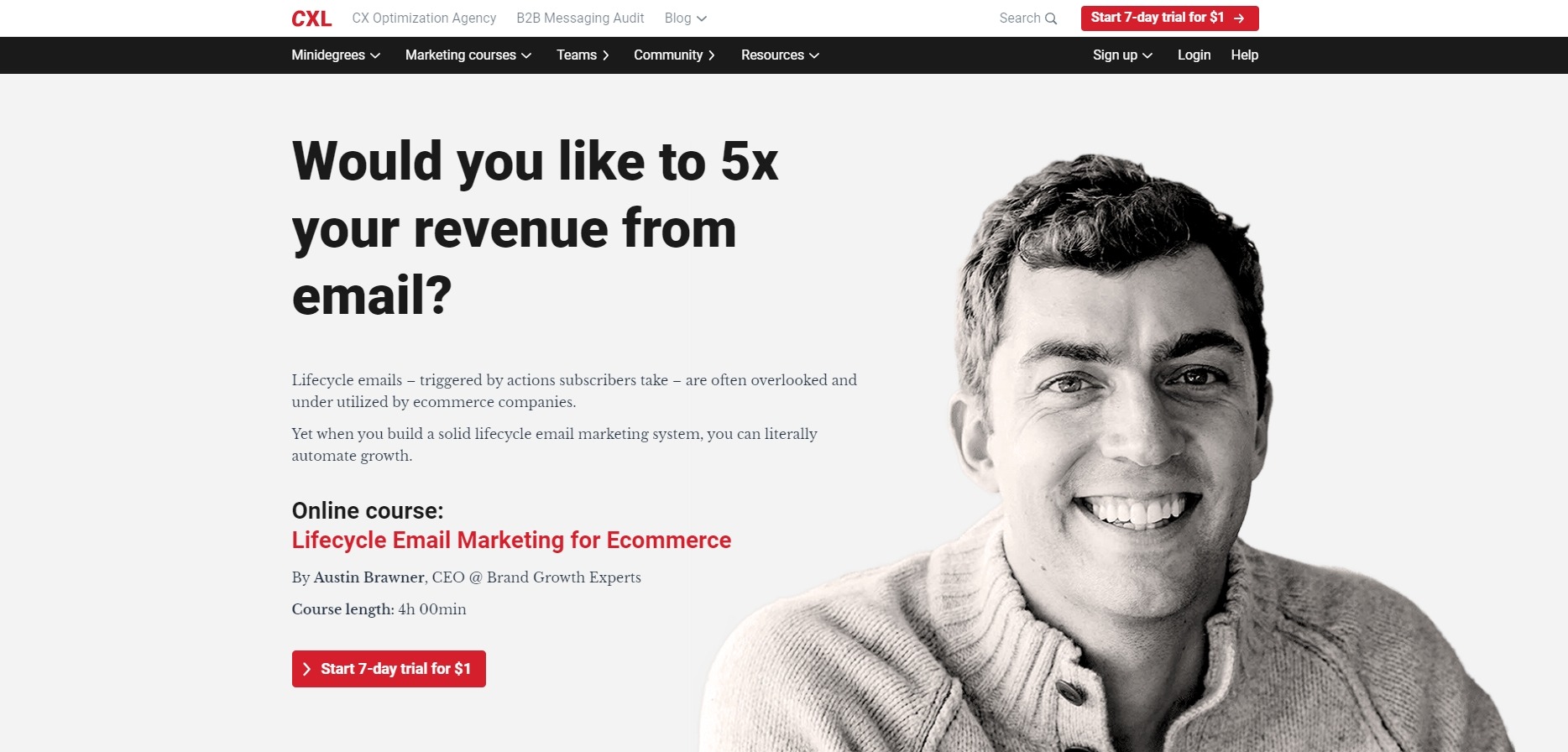1568x752 pixels.
Task: Open the Sign up dropdown
Action: coord(1122,55)
